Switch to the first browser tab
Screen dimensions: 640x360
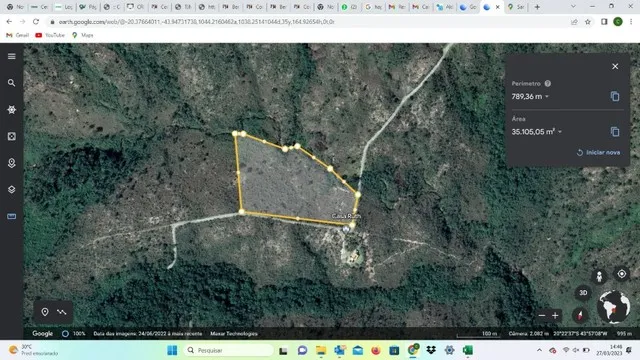15,7
